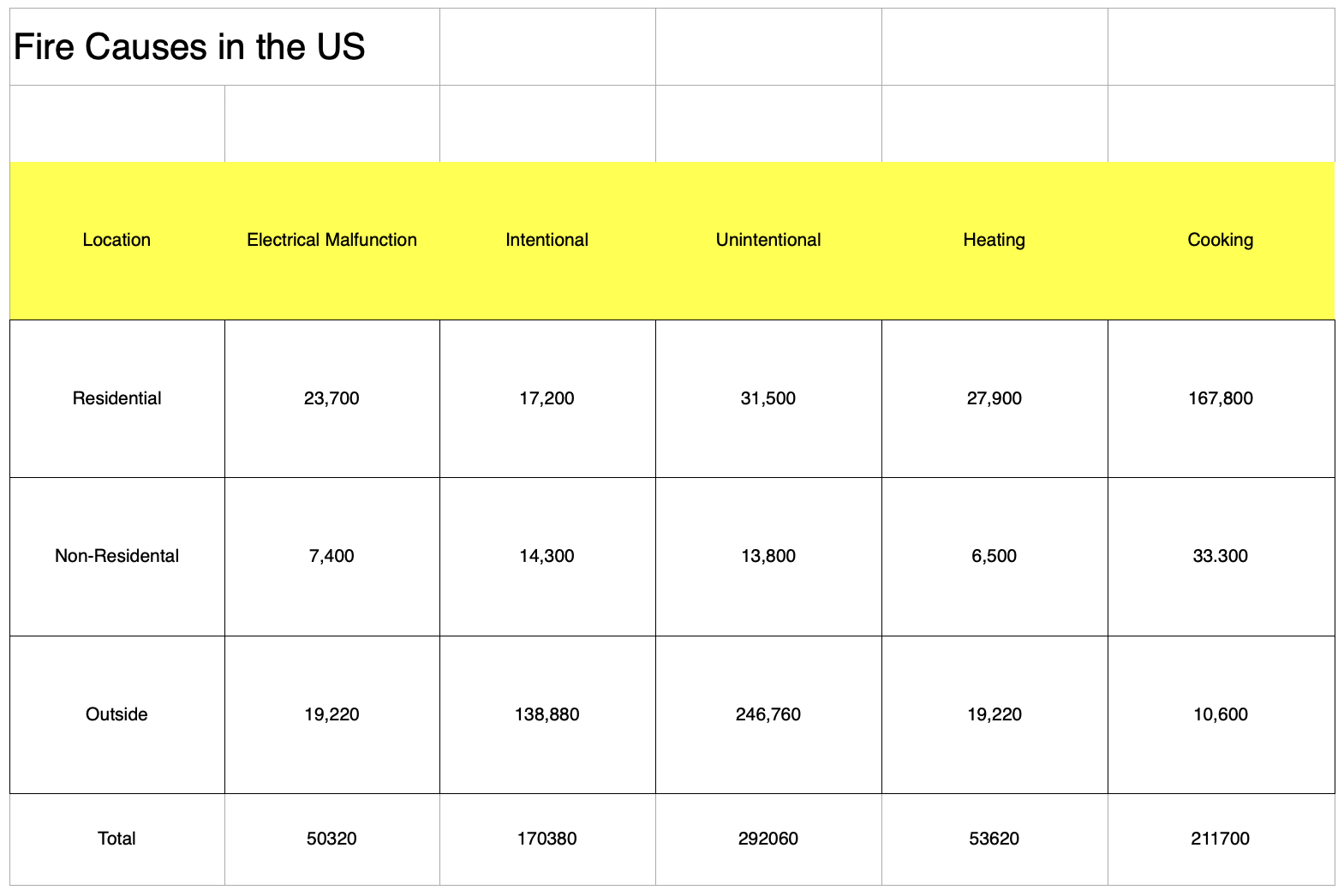Select the Non-Residental row label cell

[116, 556]
